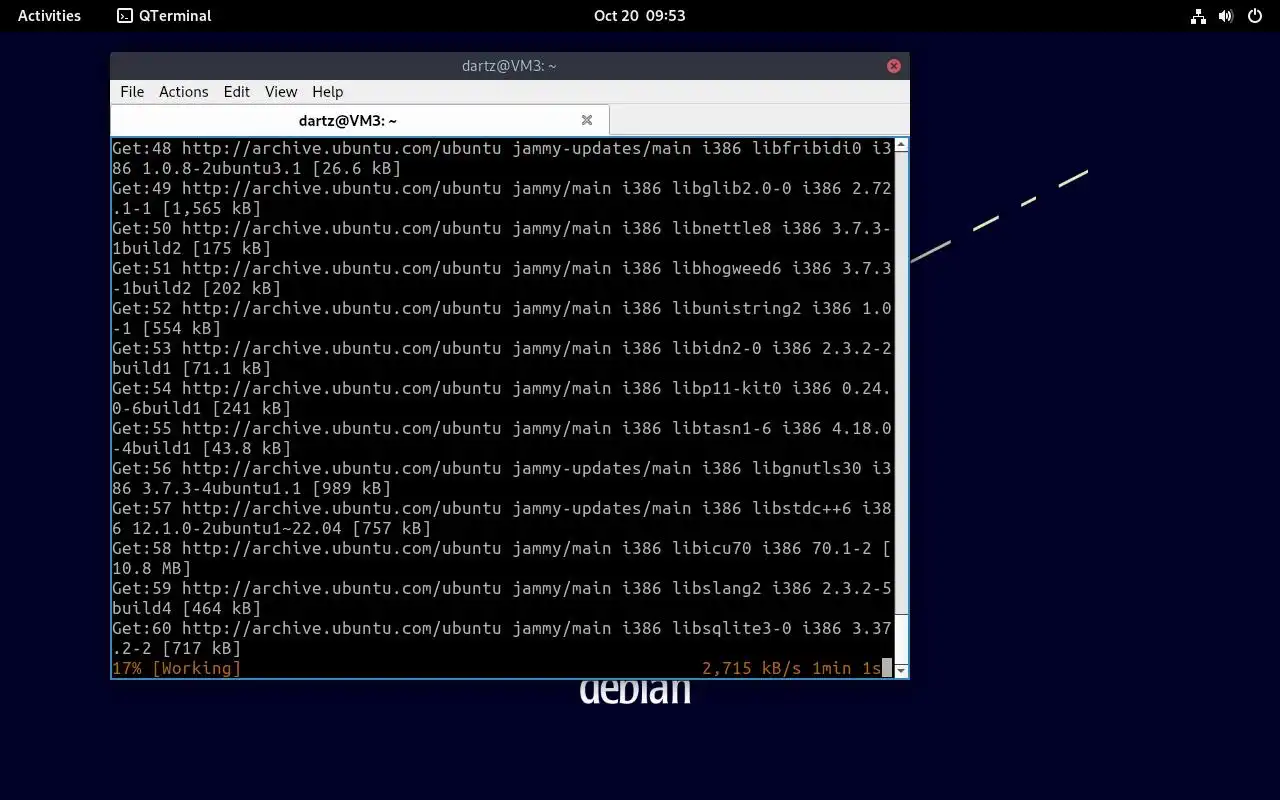Viewport: 1280px width, 800px height.
Task: Click the Get:48 libfribidi0 line
Action: (501, 158)
